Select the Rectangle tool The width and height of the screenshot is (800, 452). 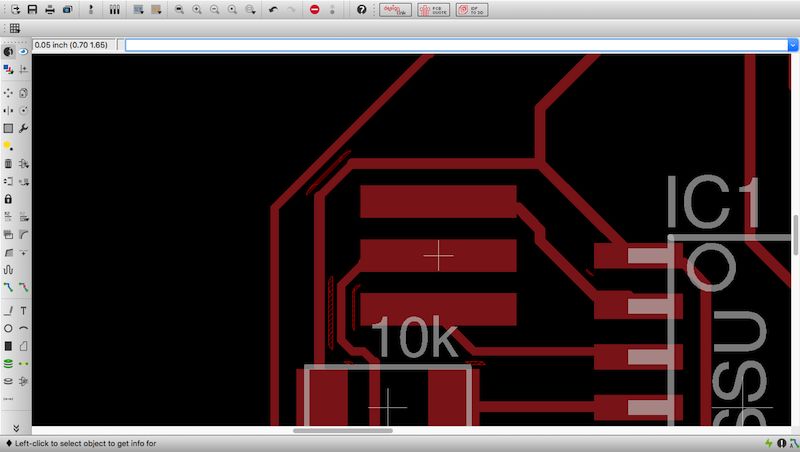[8, 346]
